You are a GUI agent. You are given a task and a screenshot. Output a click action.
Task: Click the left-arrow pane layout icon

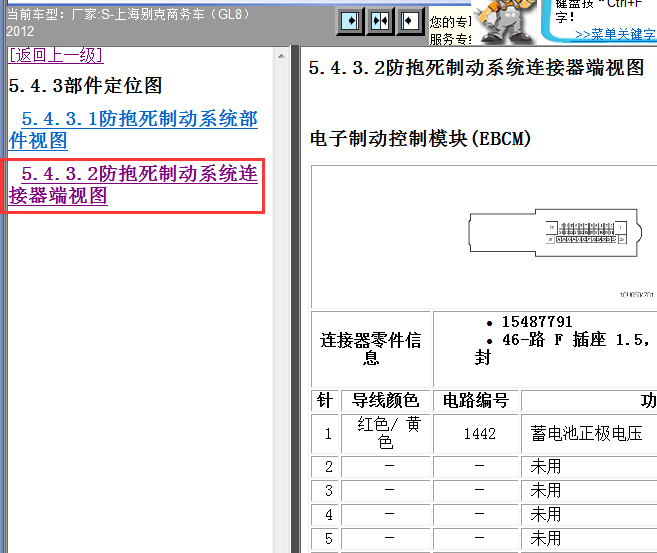point(410,21)
